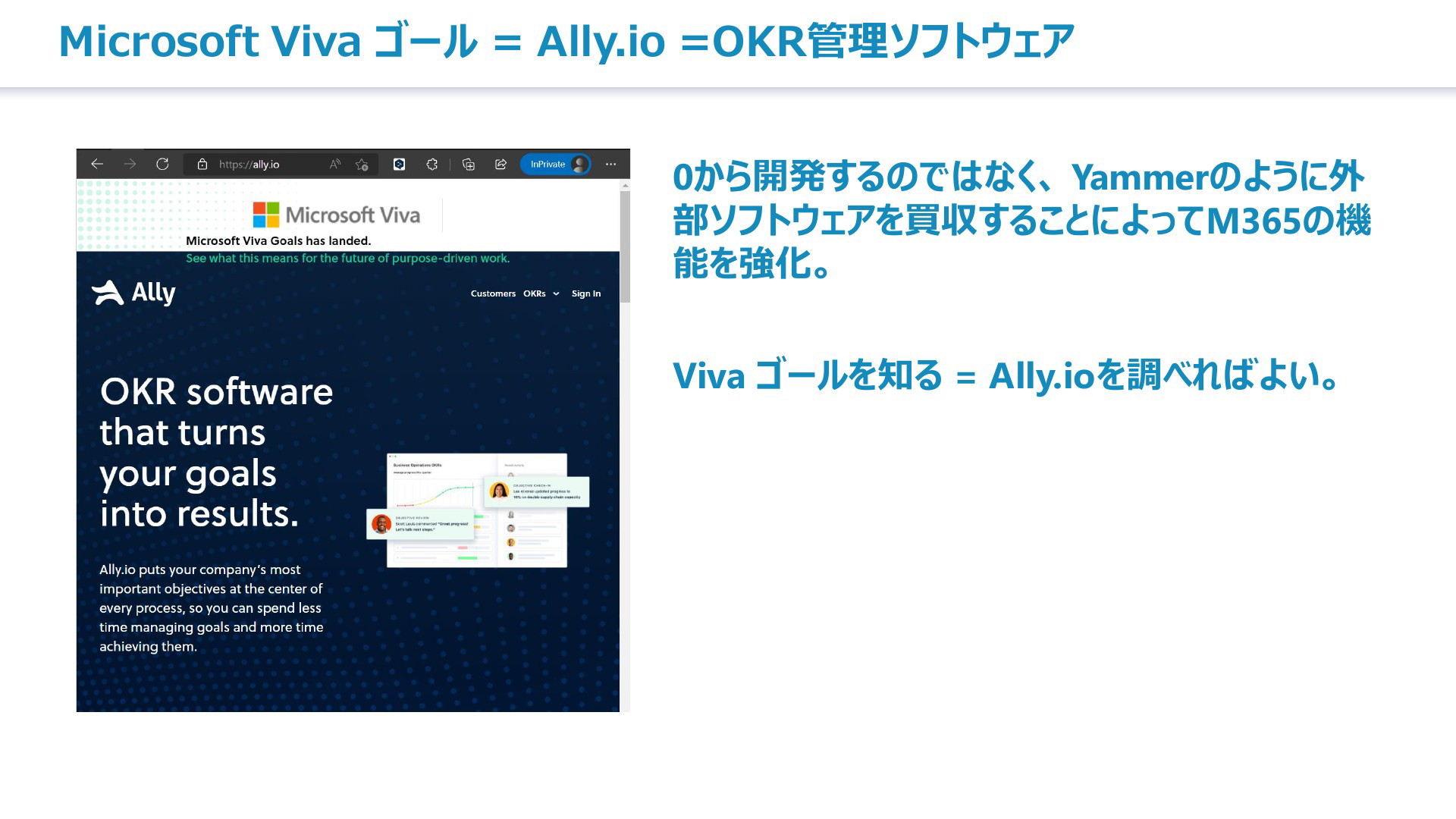Click the Ally logo
Screen dimensions: 1456x819
tap(133, 293)
